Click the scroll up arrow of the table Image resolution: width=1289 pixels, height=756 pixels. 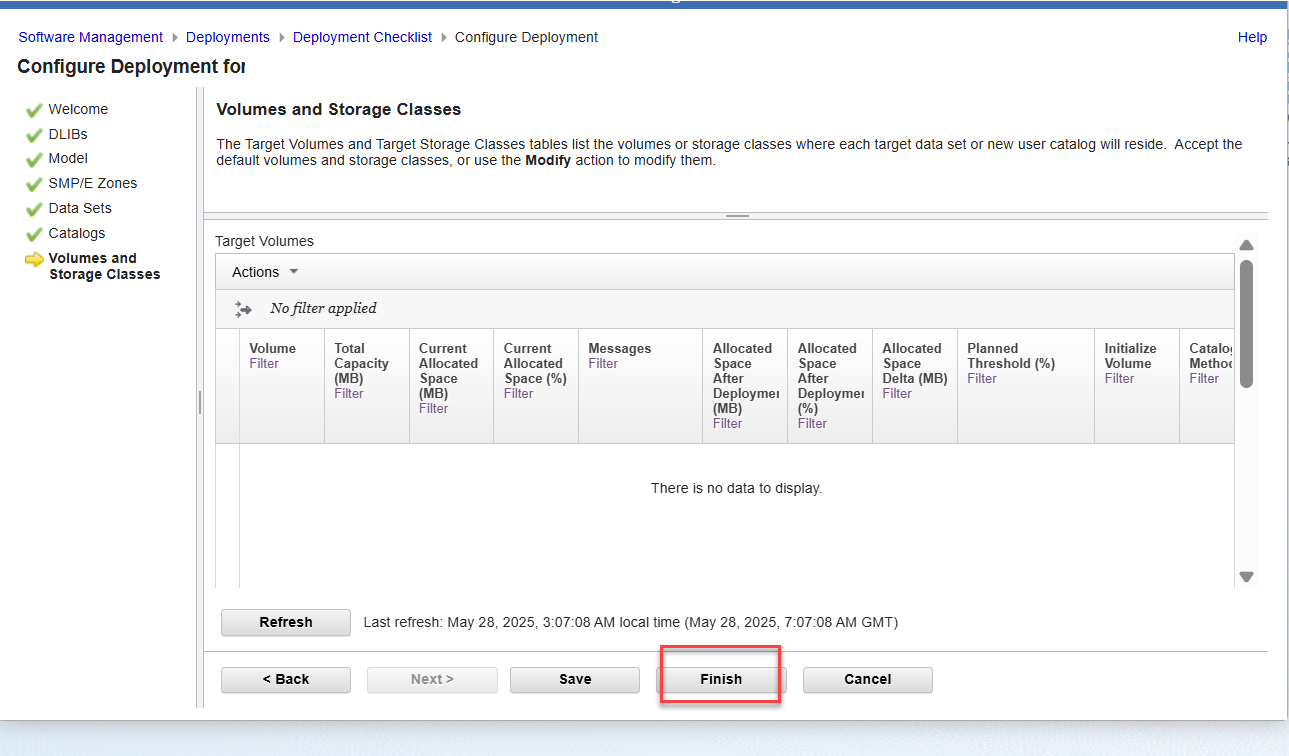point(1246,245)
